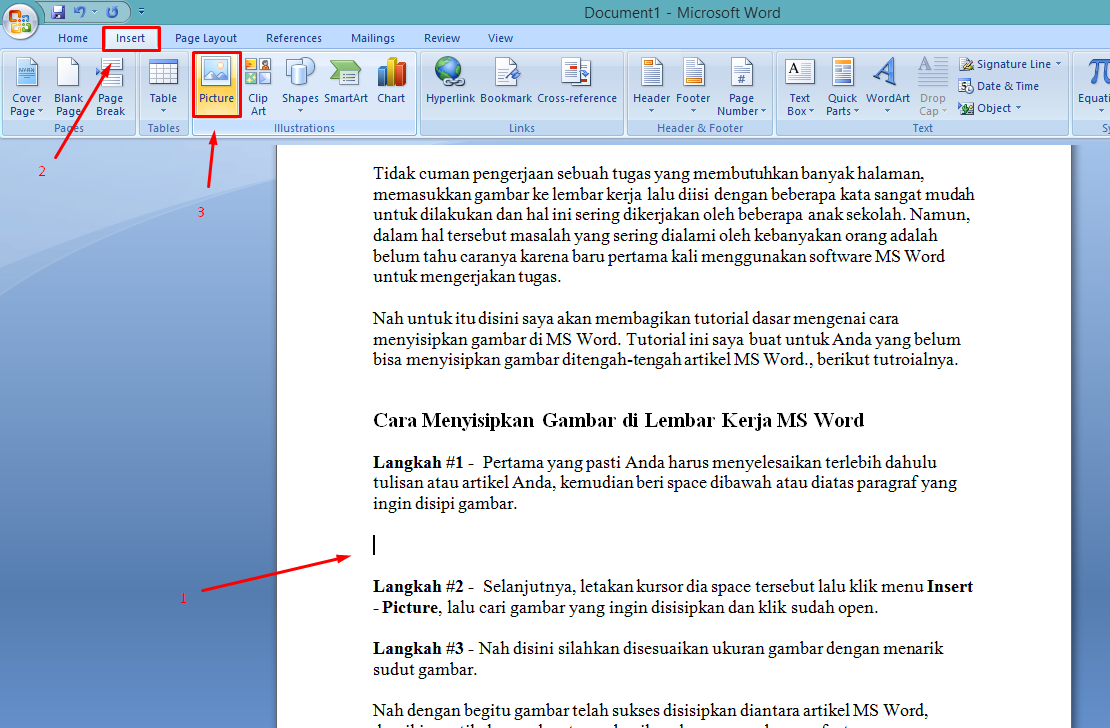Expand the Undo history dropdown arrow
Image resolution: width=1110 pixels, height=728 pixels.
95,12
